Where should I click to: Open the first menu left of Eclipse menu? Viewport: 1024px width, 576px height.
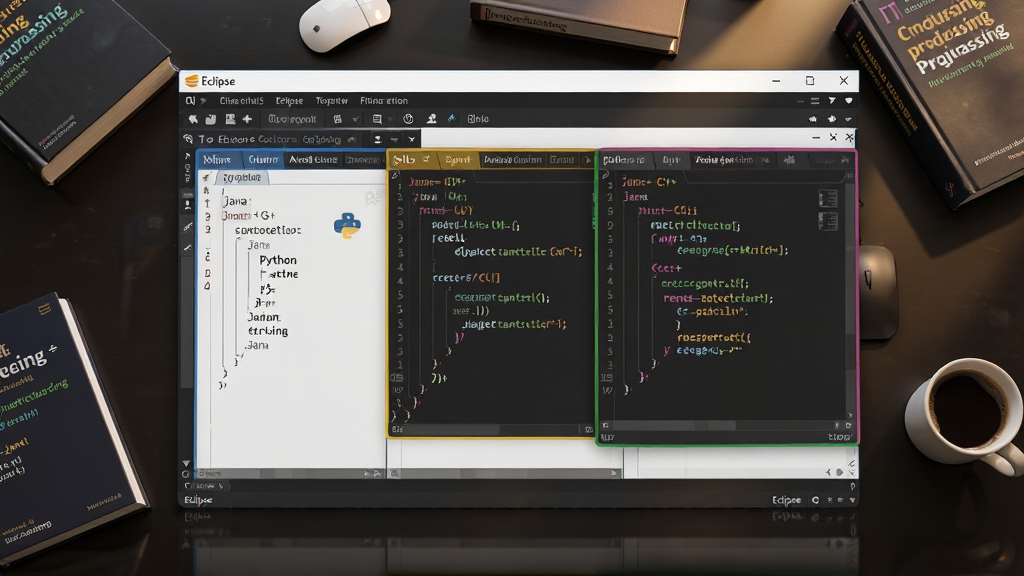pos(241,101)
